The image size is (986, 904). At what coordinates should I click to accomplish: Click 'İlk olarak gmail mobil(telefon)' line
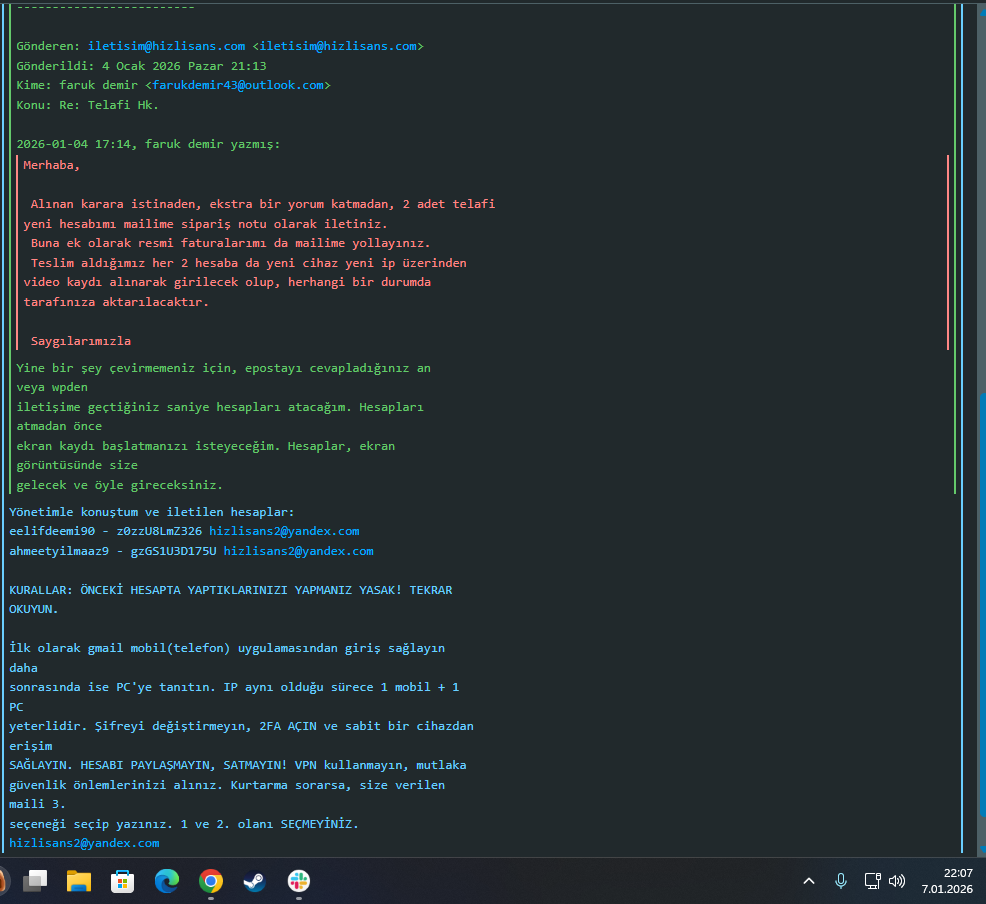point(227,648)
